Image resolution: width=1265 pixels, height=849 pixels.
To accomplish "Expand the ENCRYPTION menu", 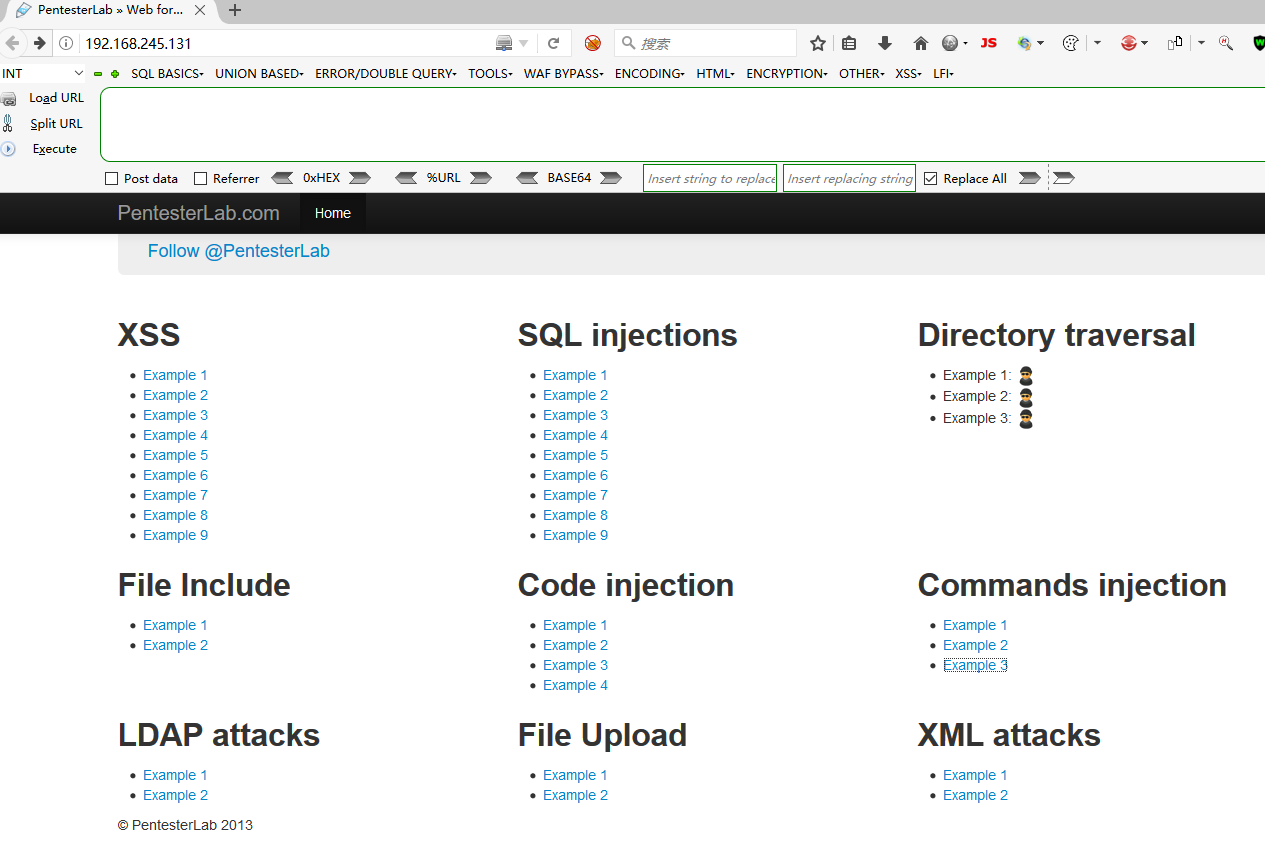I will [x=787, y=74].
